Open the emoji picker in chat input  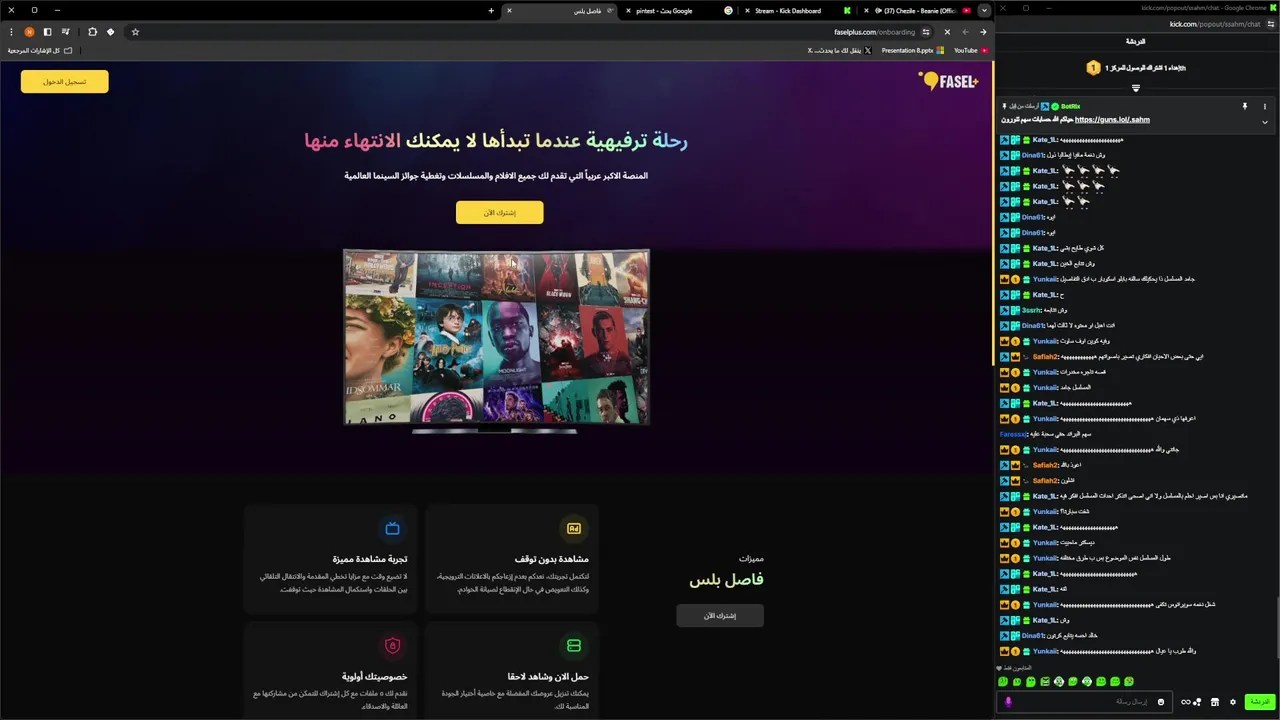pyautogui.click(x=1161, y=702)
